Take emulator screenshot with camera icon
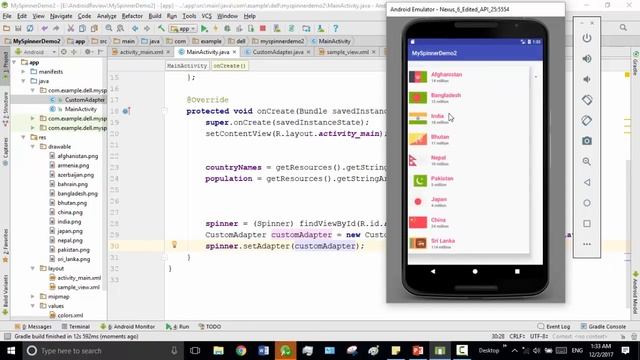 tap(587, 141)
